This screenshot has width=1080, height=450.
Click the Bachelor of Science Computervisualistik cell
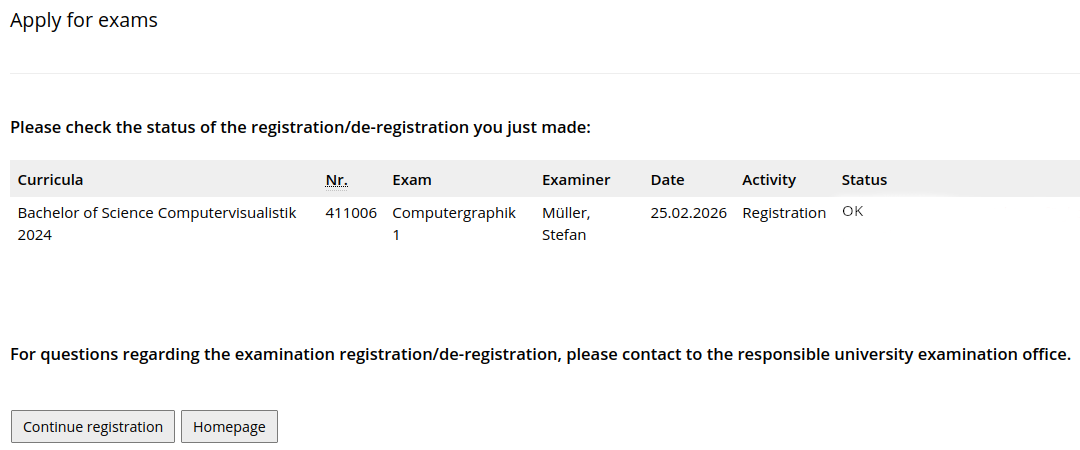(x=157, y=224)
